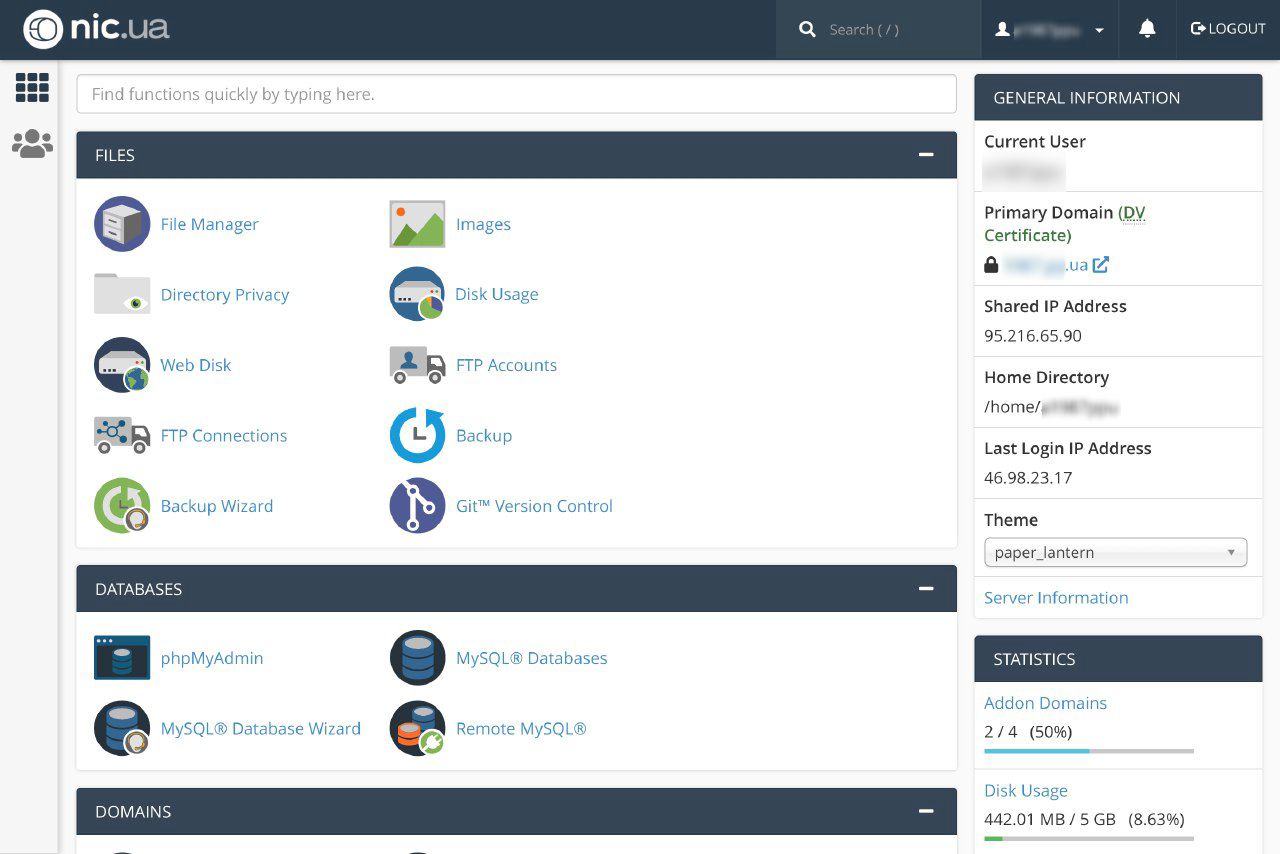1280x854 pixels.
Task: Launch the Git Version Control icon
Action: tap(417, 506)
